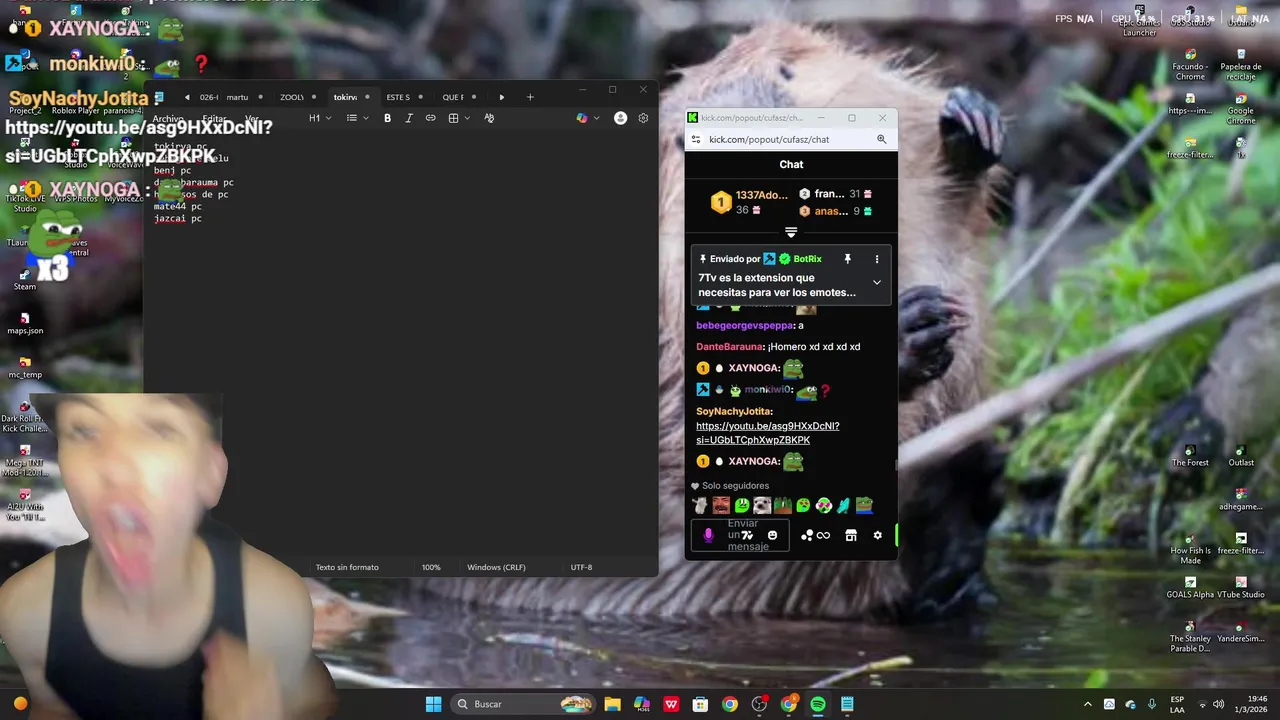Open the Ver menu in Notepad

click(x=252, y=118)
